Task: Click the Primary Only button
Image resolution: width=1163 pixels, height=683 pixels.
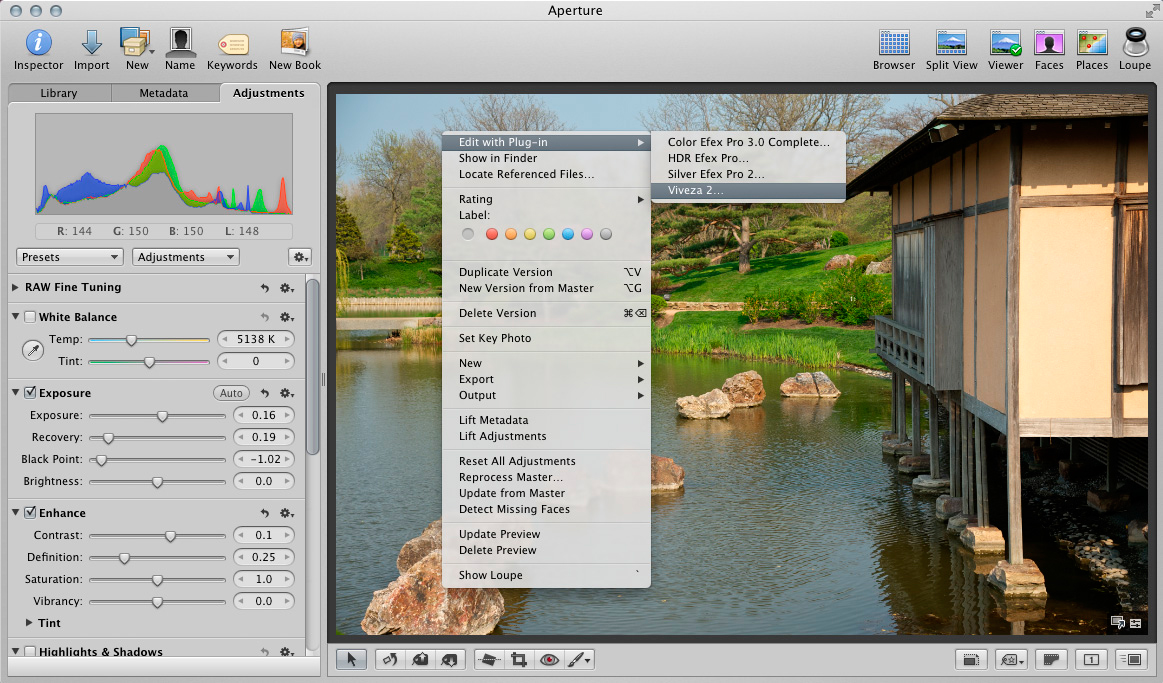Action: pyautogui.click(x=1090, y=659)
